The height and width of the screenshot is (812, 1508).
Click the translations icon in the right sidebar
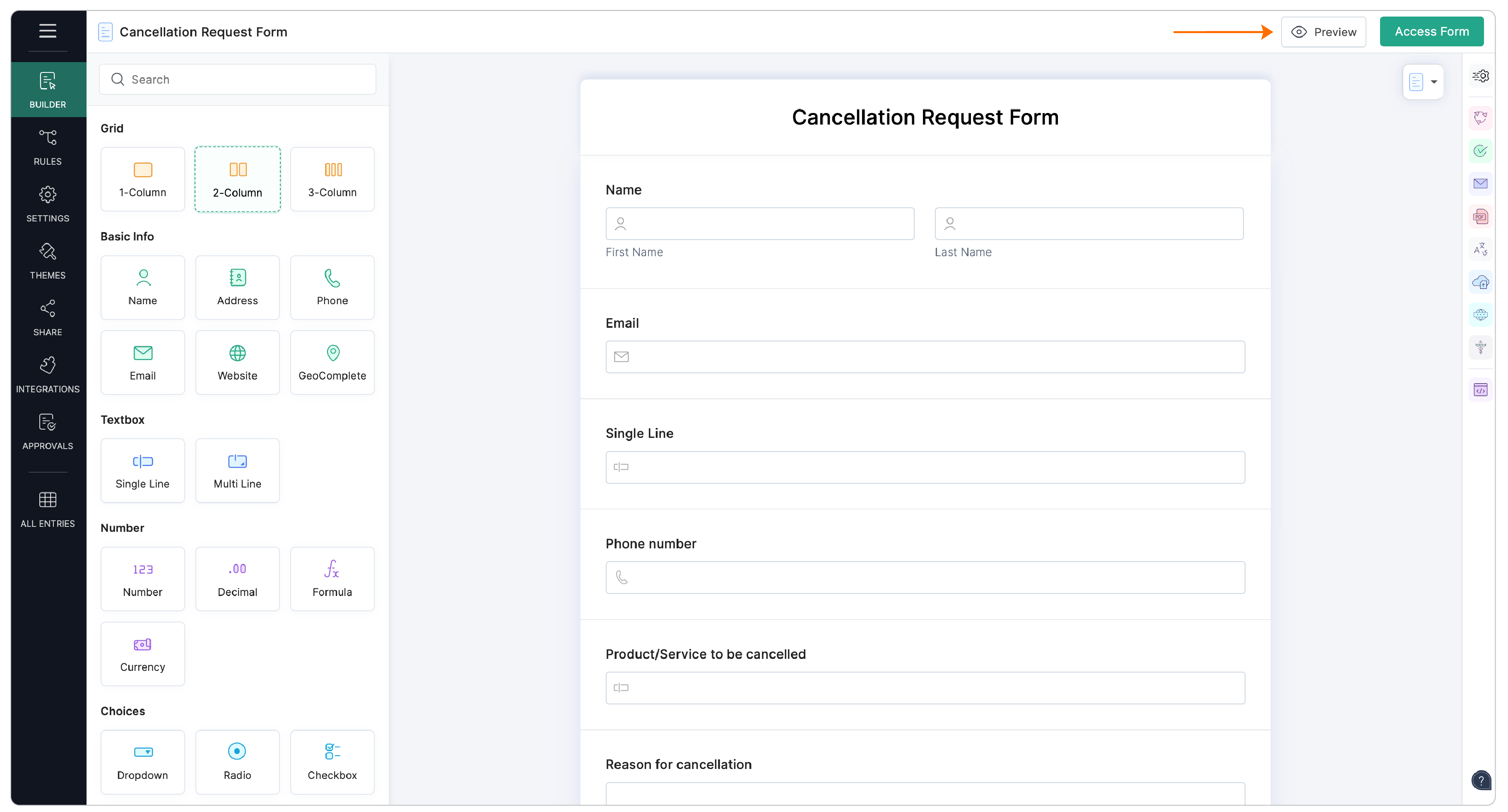pyautogui.click(x=1481, y=249)
